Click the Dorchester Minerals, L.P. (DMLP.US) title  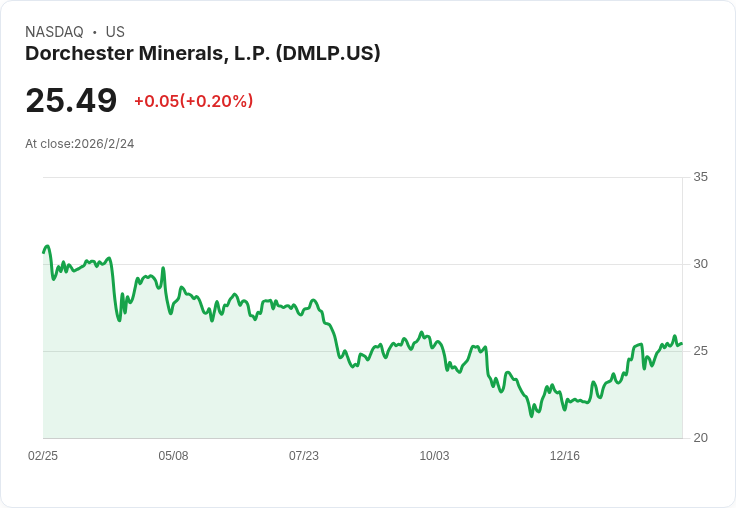[202, 54]
